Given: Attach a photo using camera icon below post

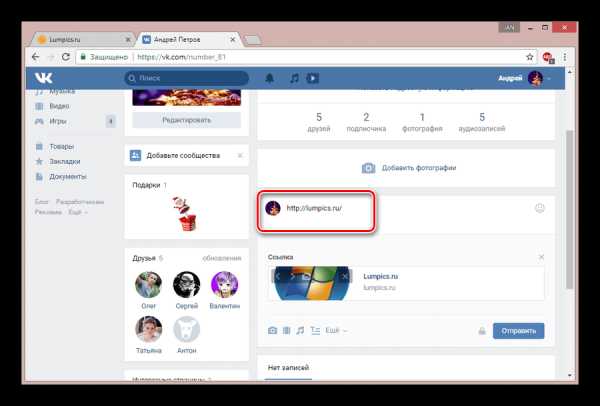Looking at the screenshot, I should 272,330.
